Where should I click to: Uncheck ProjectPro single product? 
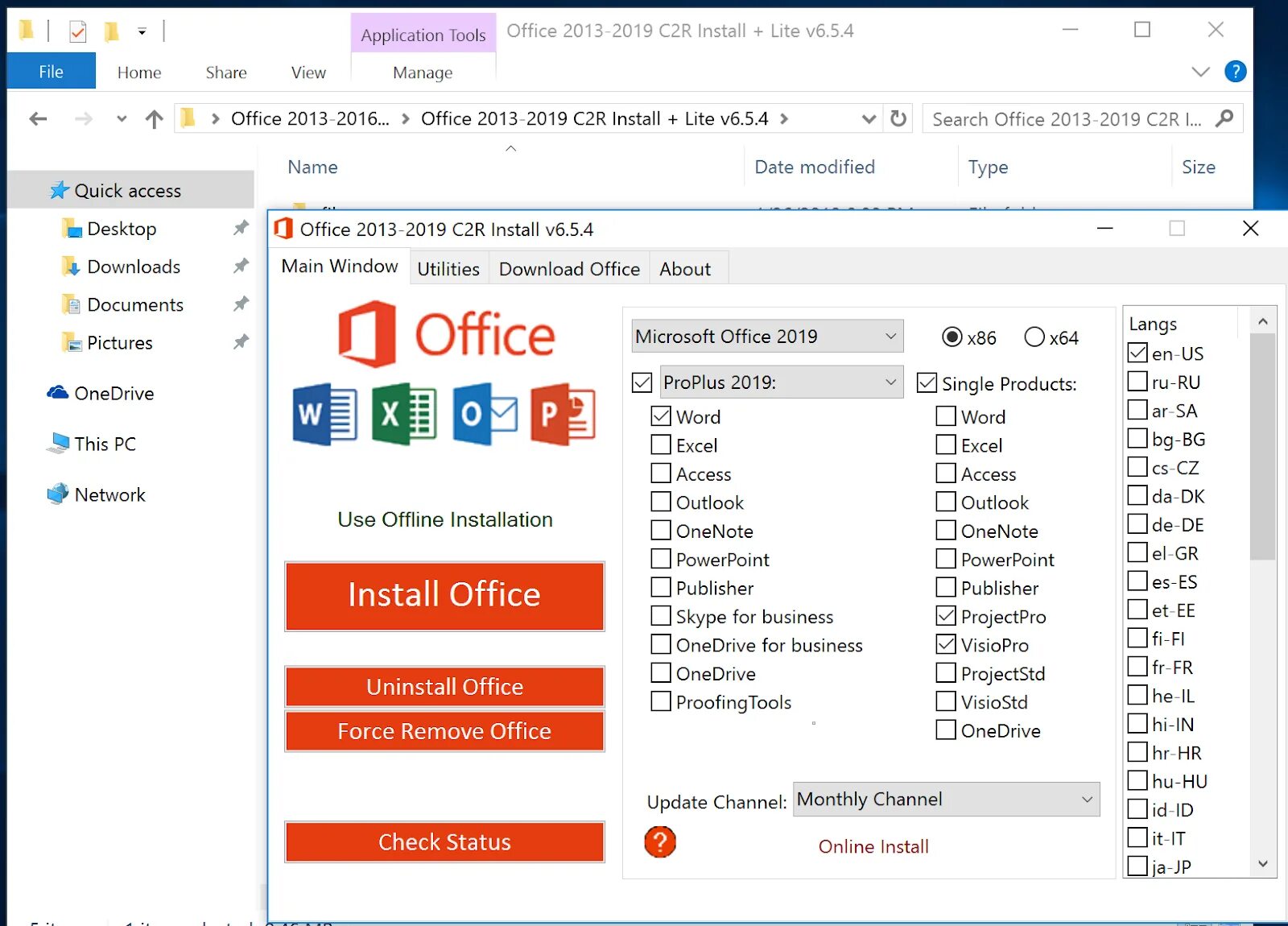[x=946, y=616]
